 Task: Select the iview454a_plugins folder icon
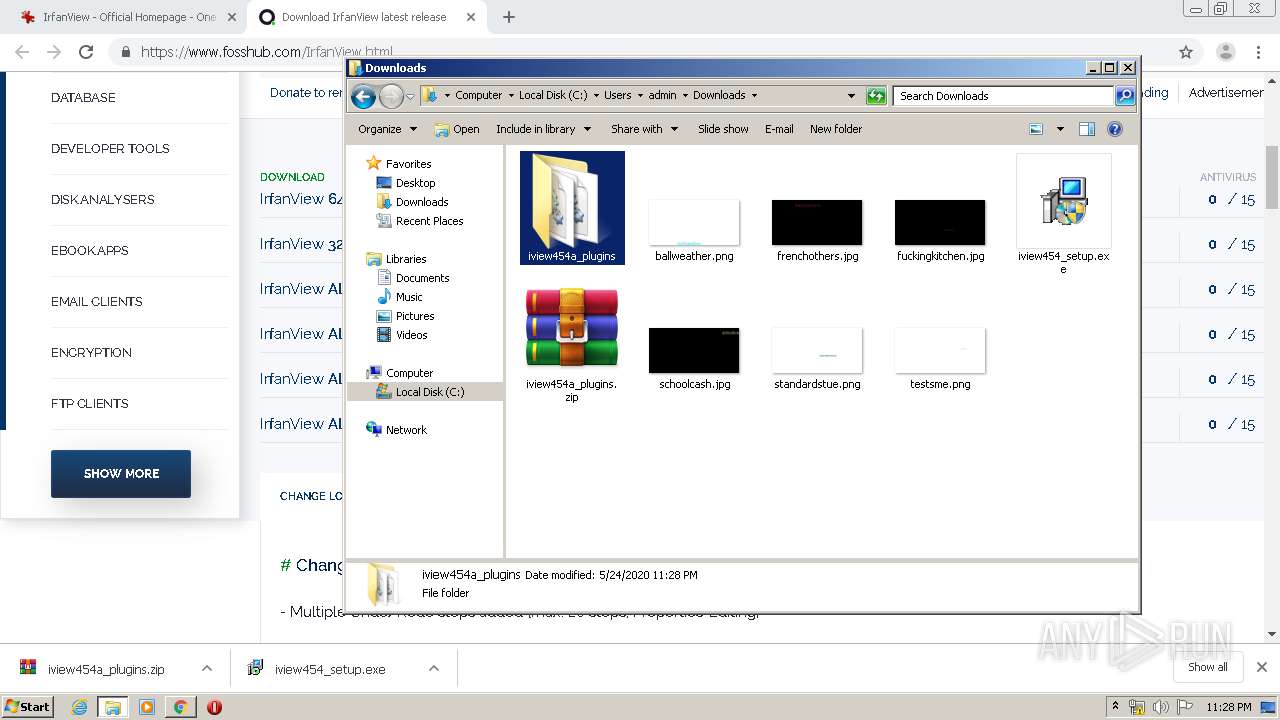572,208
